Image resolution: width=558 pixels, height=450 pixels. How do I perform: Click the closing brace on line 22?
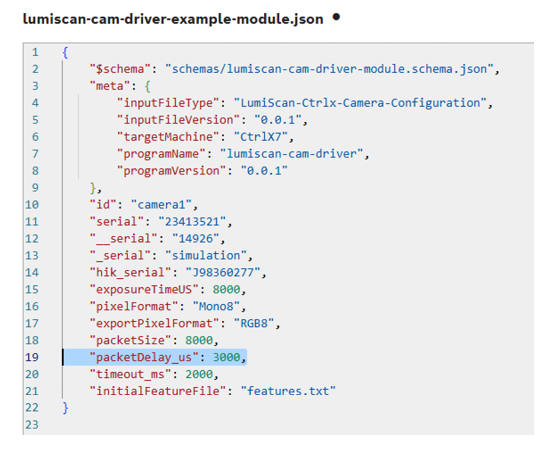pyautogui.click(x=65, y=408)
